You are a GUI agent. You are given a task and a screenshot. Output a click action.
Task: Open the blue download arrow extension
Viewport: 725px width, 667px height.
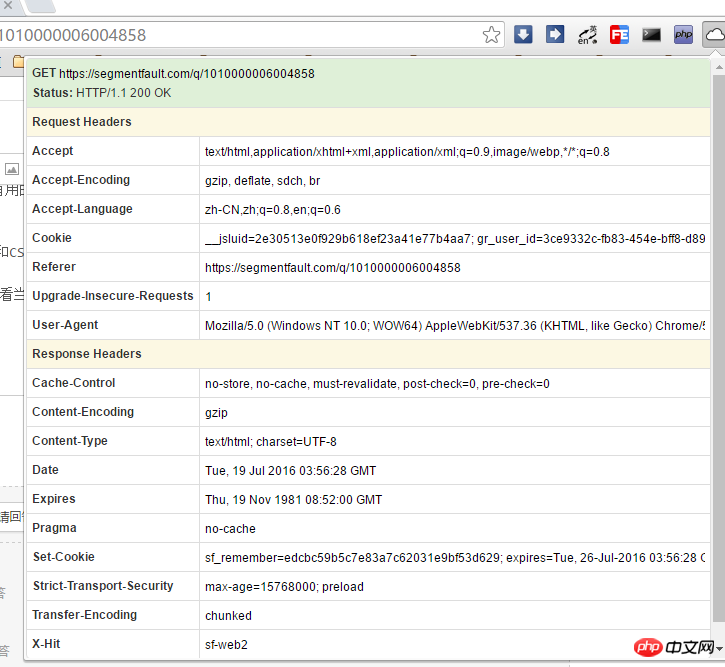pos(523,35)
